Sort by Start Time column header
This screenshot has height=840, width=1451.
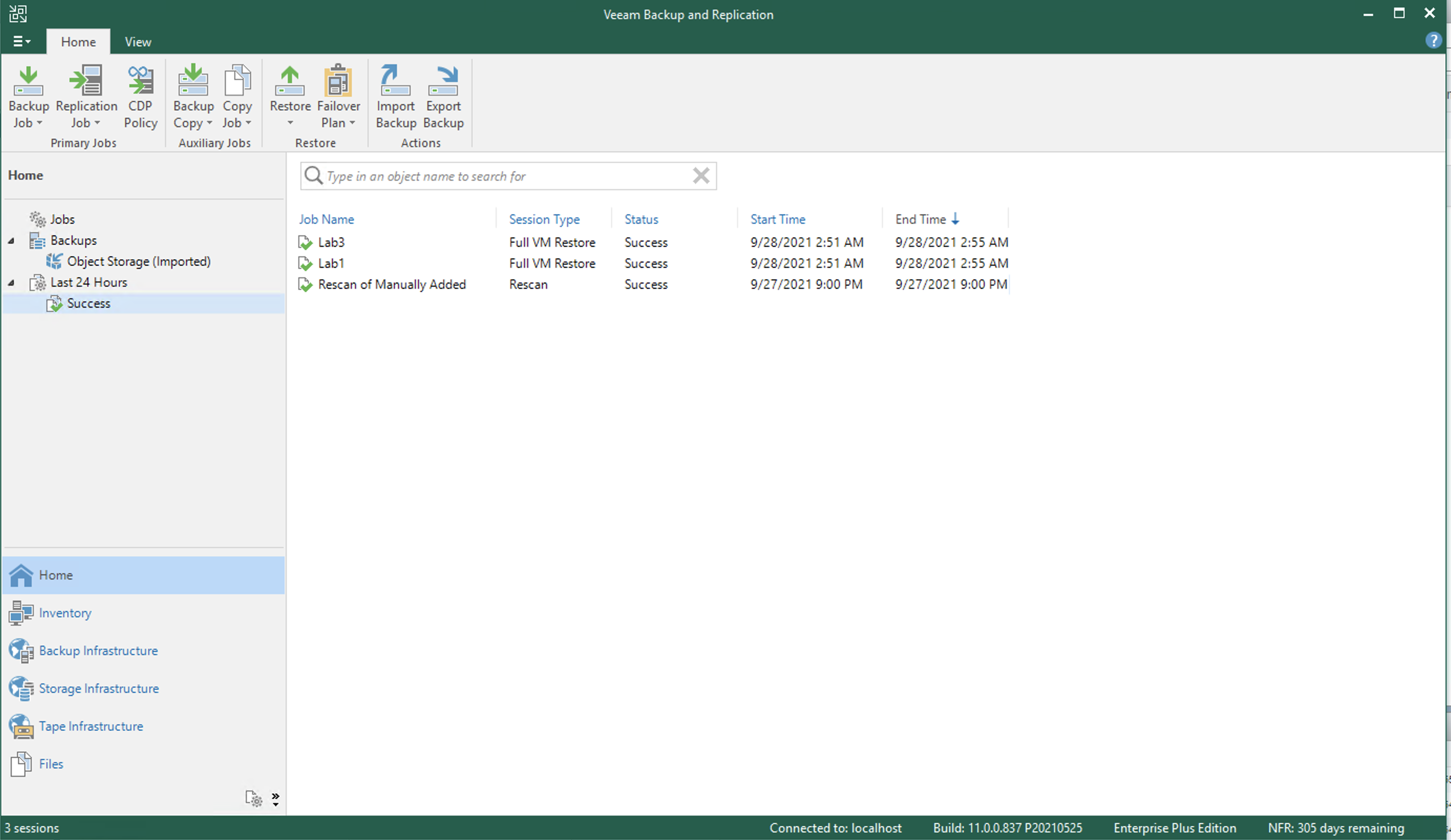tap(777, 219)
